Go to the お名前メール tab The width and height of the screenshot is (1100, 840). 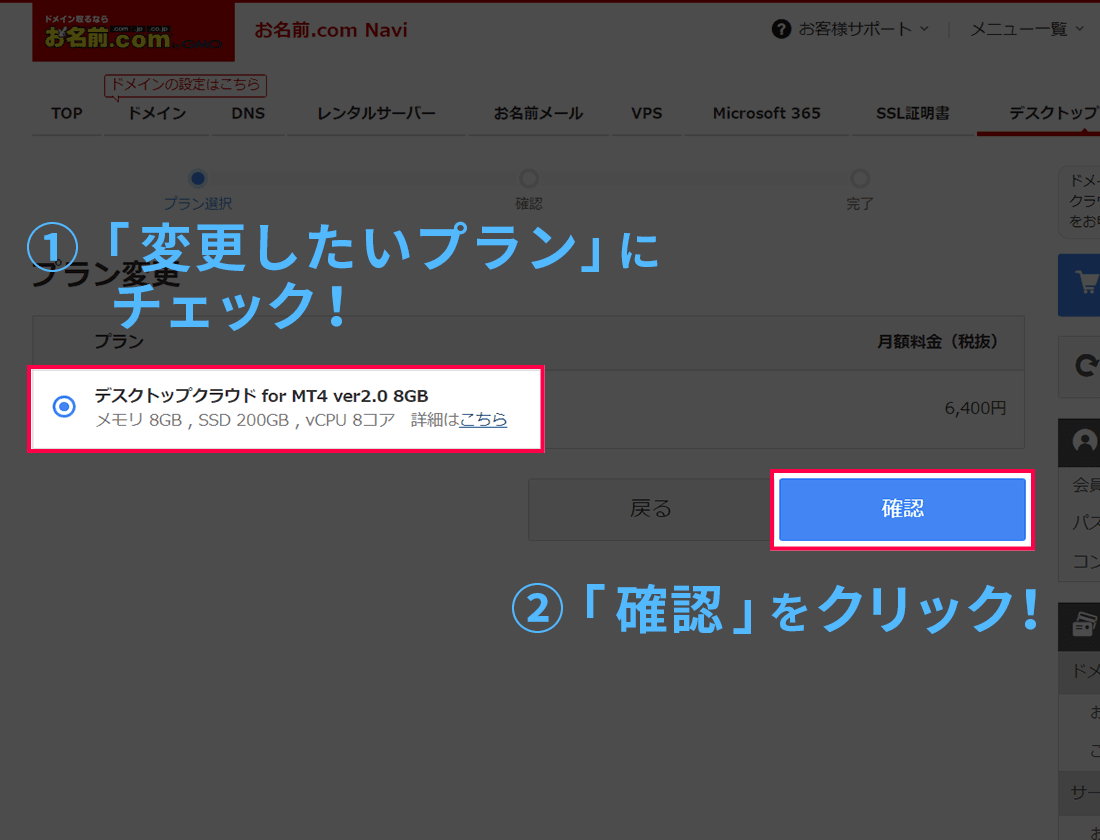[x=538, y=113]
